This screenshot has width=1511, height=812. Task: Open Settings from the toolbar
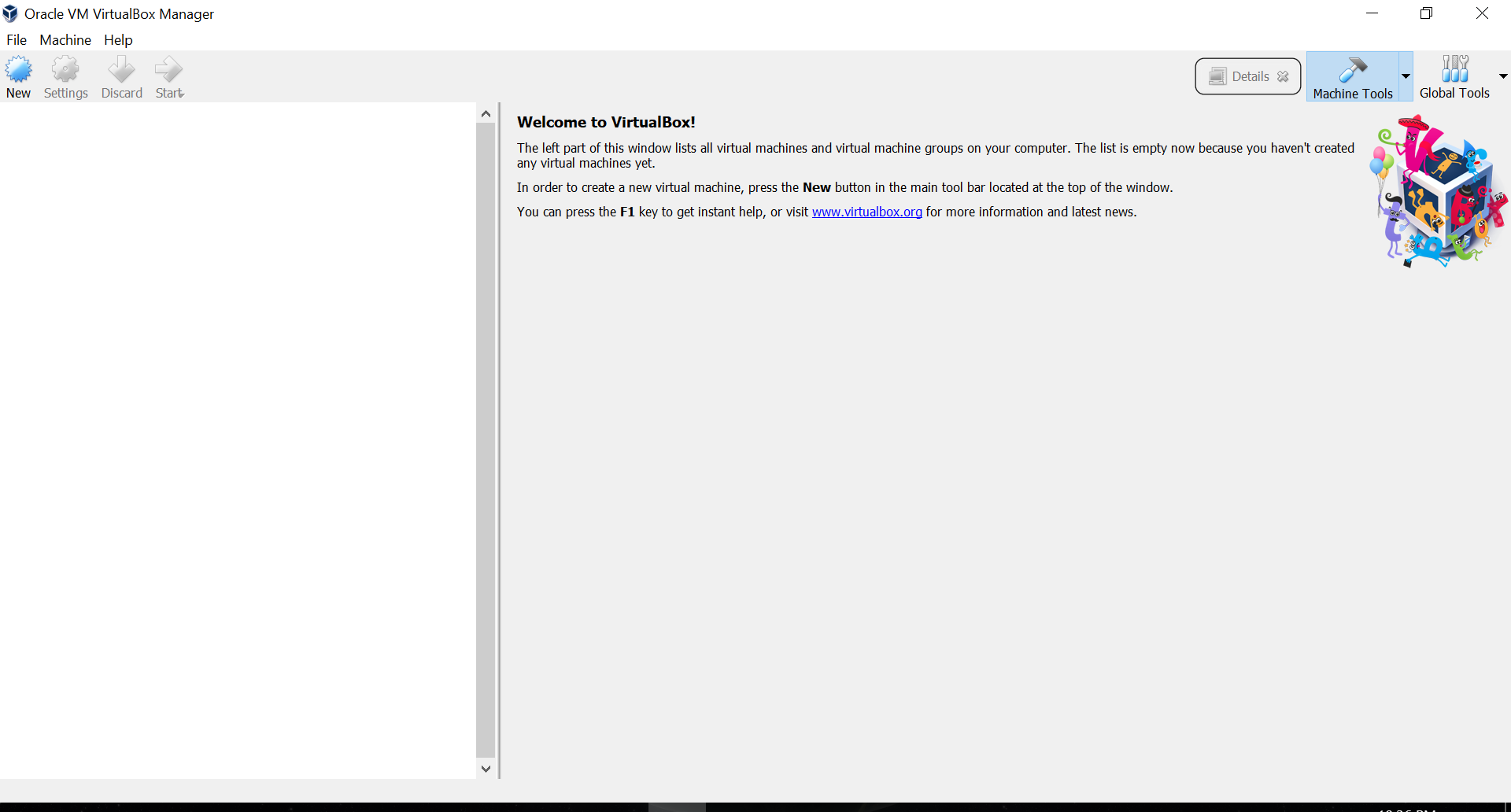pos(65,77)
